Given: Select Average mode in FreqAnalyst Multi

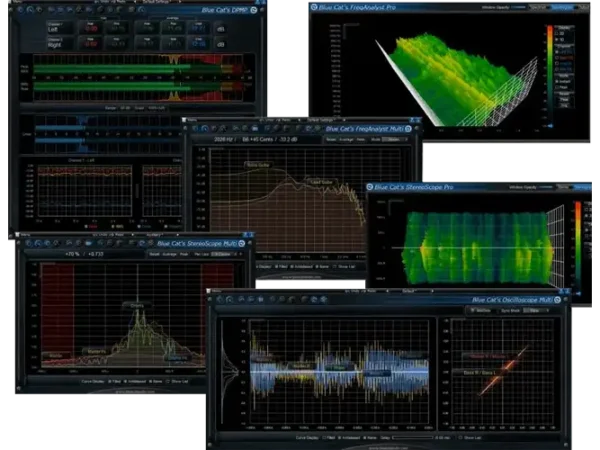Looking at the screenshot, I should click(x=346, y=140).
